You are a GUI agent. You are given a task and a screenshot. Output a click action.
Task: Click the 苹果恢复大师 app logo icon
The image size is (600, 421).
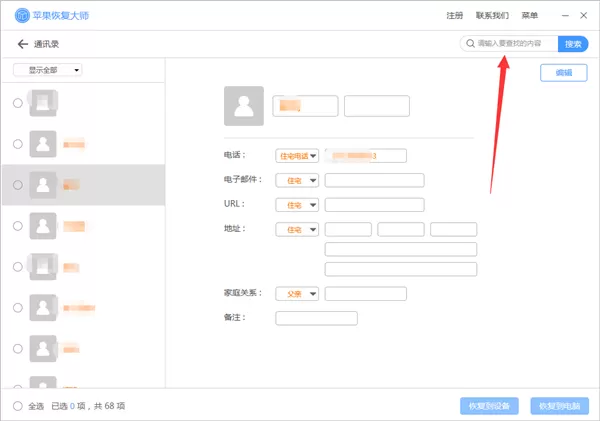22,15
